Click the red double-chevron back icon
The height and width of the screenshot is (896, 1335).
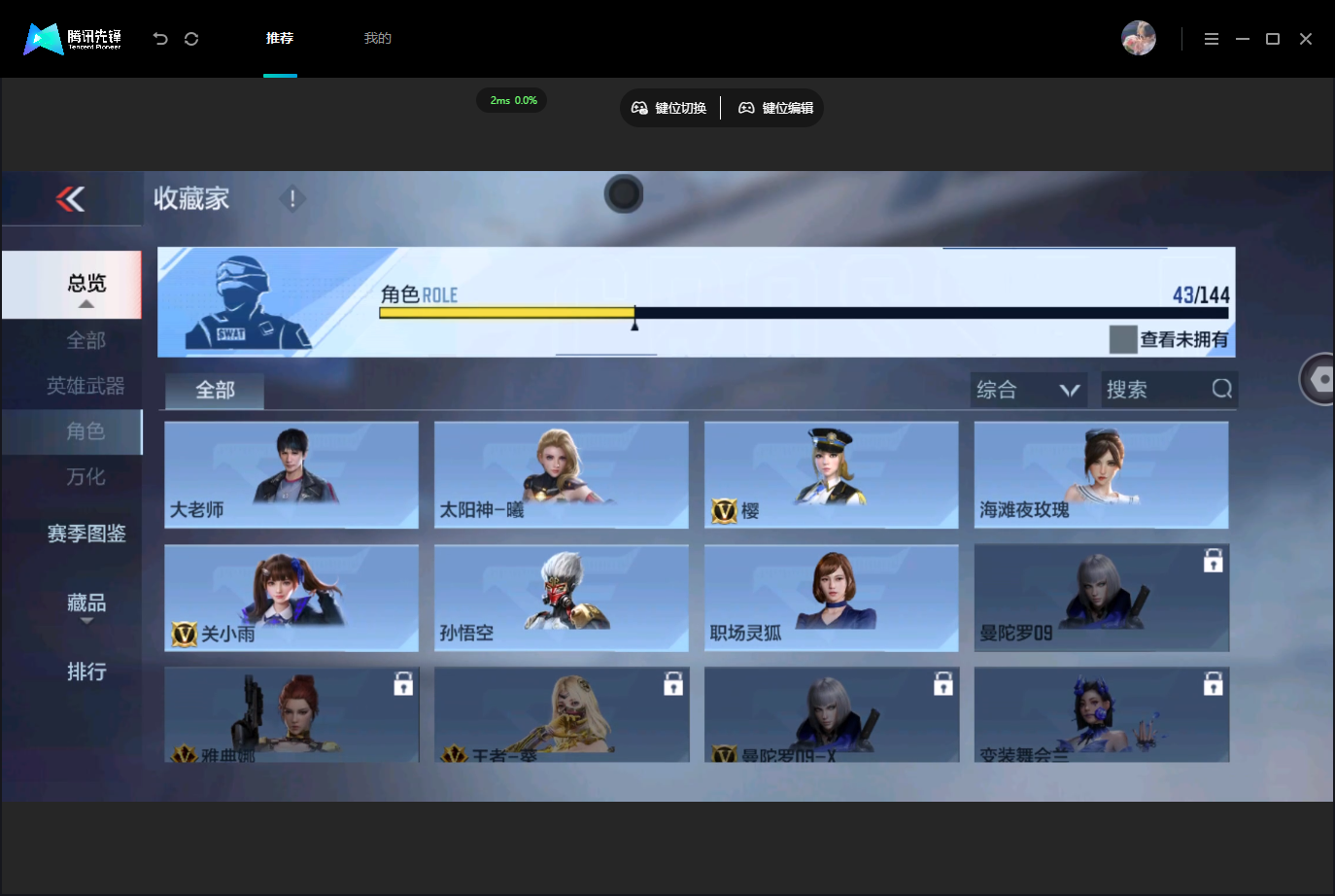70,199
